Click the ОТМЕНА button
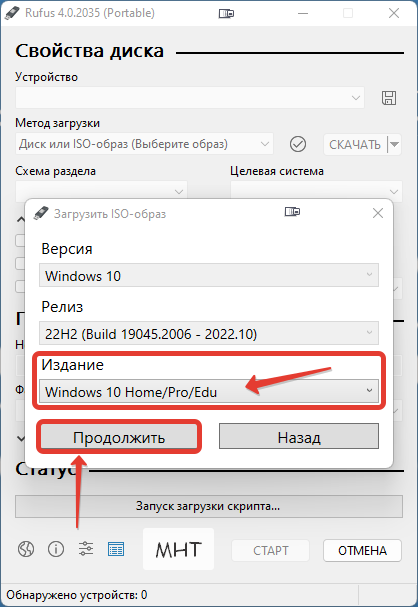 tap(362, 550)
